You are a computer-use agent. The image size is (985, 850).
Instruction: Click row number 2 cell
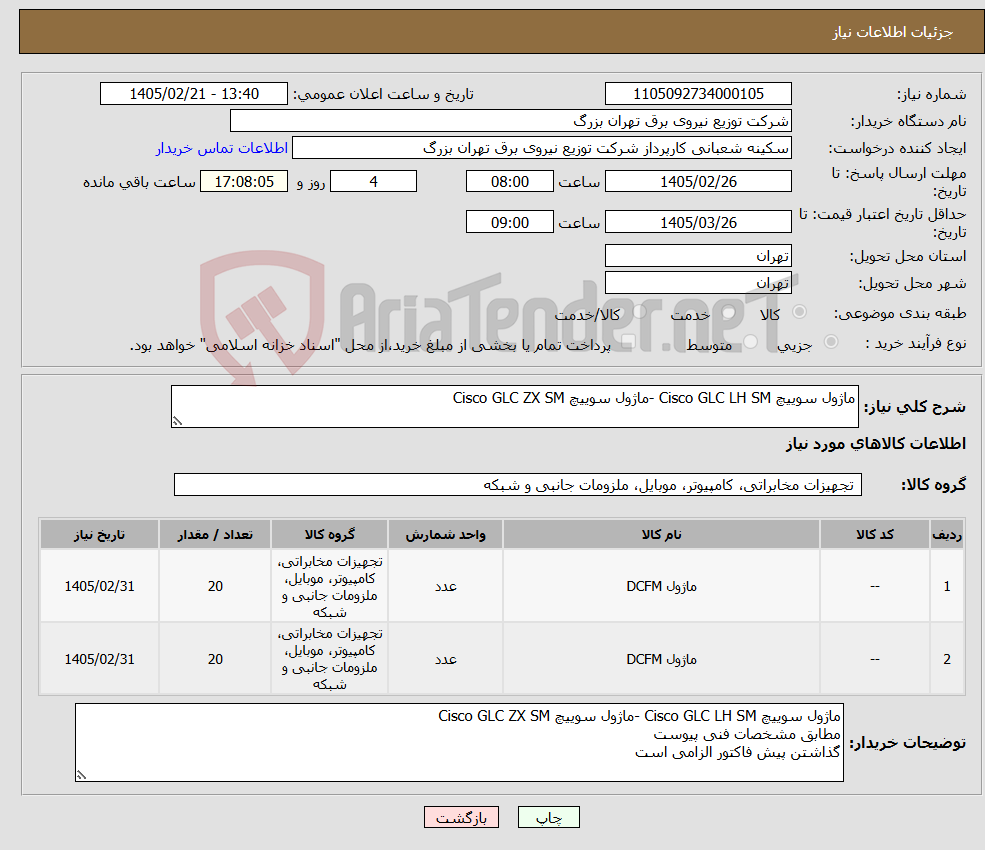click(947, 659)
